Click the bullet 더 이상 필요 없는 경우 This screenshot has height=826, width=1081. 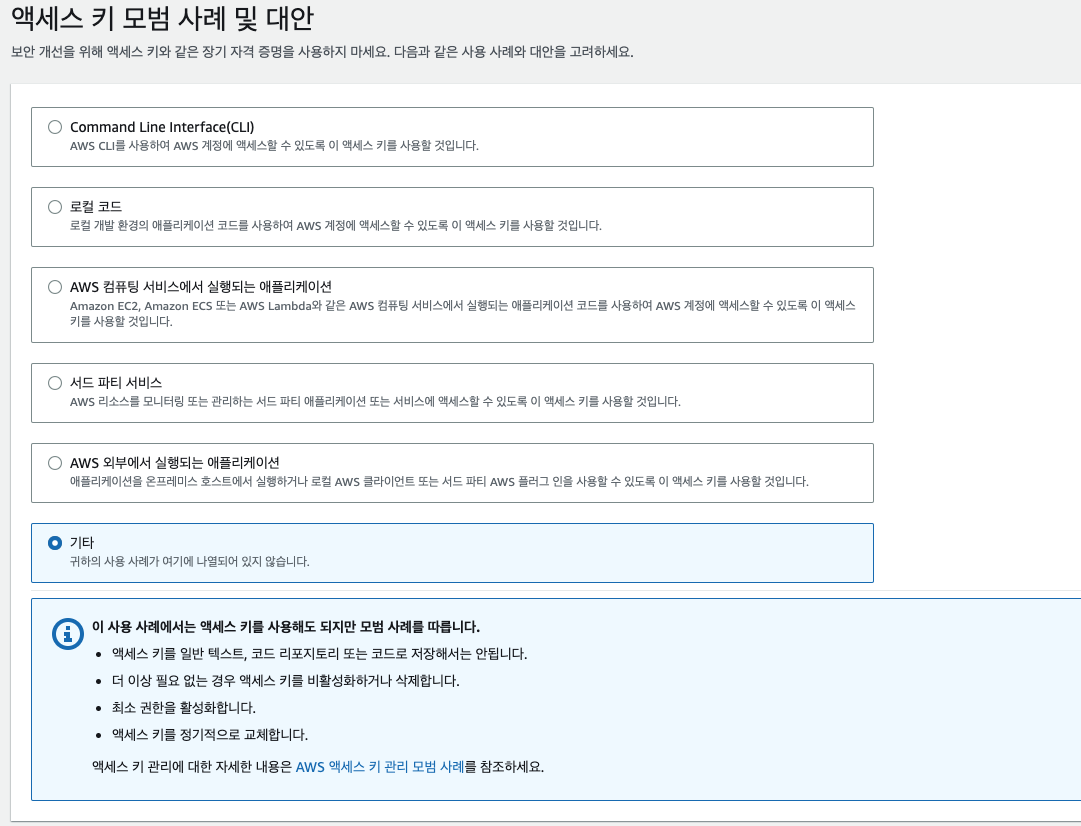click(x=285, y=681)
